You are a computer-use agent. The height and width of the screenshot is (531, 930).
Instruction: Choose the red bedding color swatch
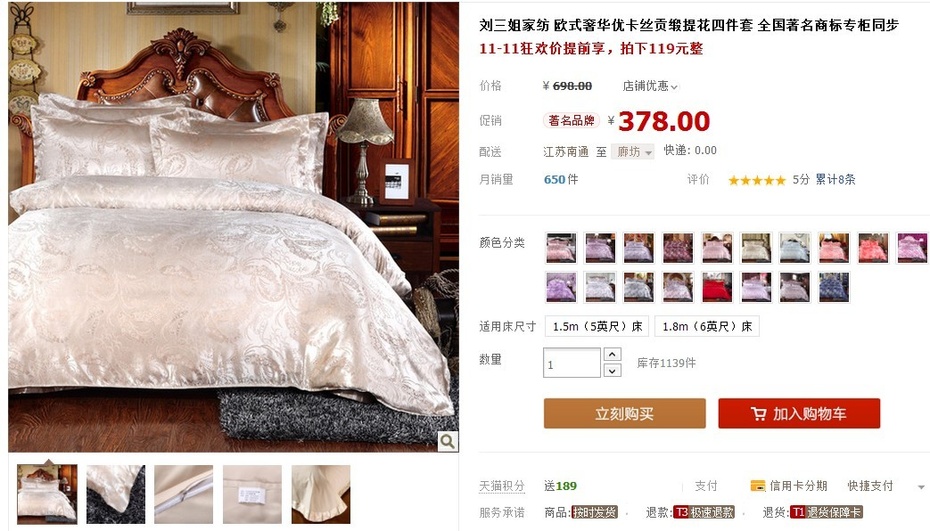click(716, 287)
